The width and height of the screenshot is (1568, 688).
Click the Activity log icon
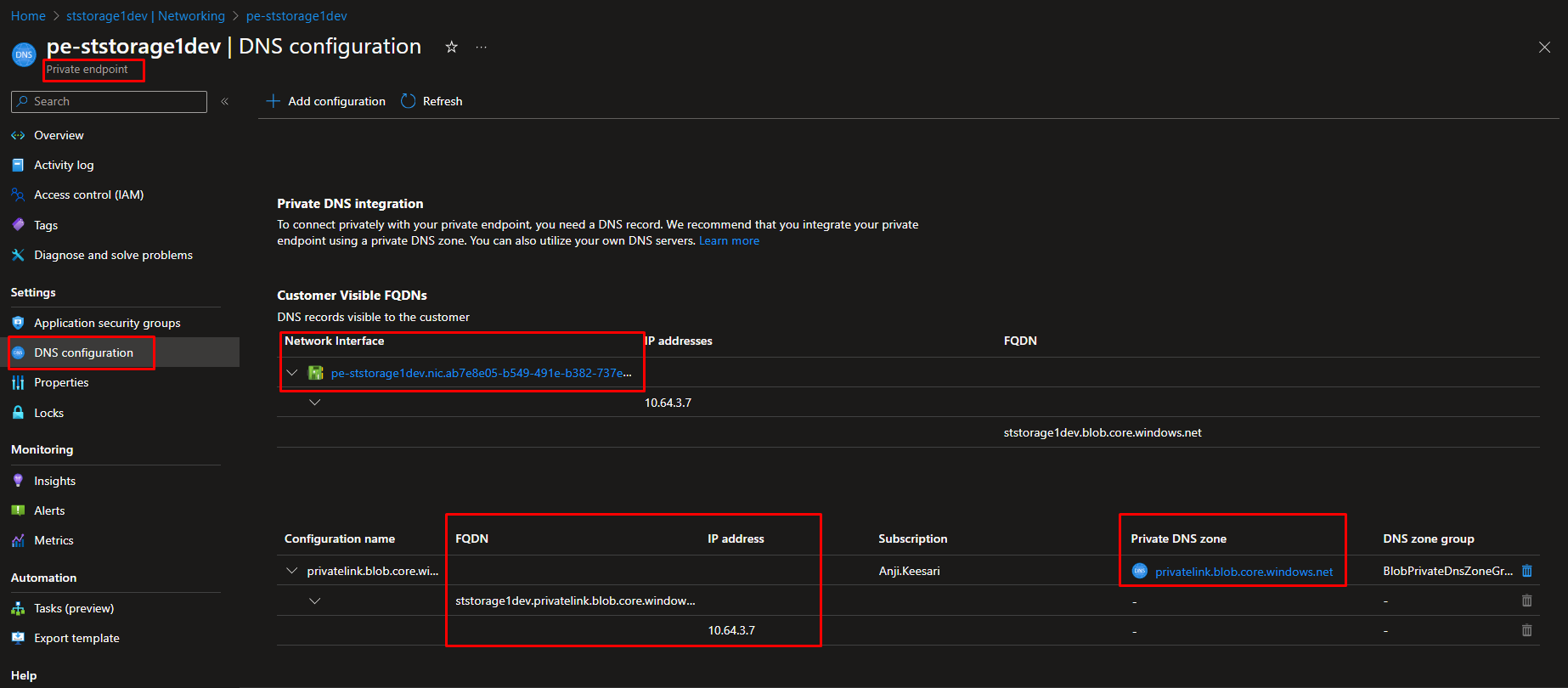tap(18, 165)
